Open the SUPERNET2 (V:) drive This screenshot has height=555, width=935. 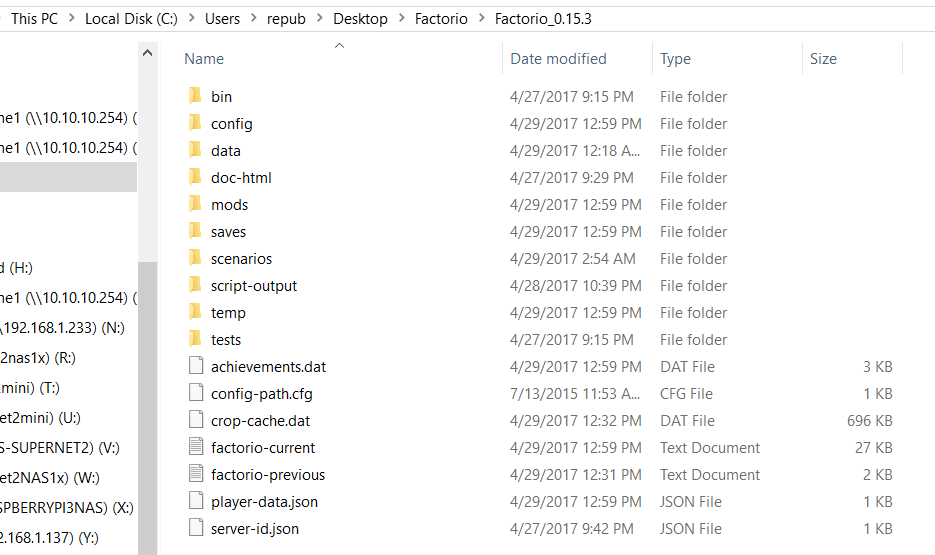[60, 448]
